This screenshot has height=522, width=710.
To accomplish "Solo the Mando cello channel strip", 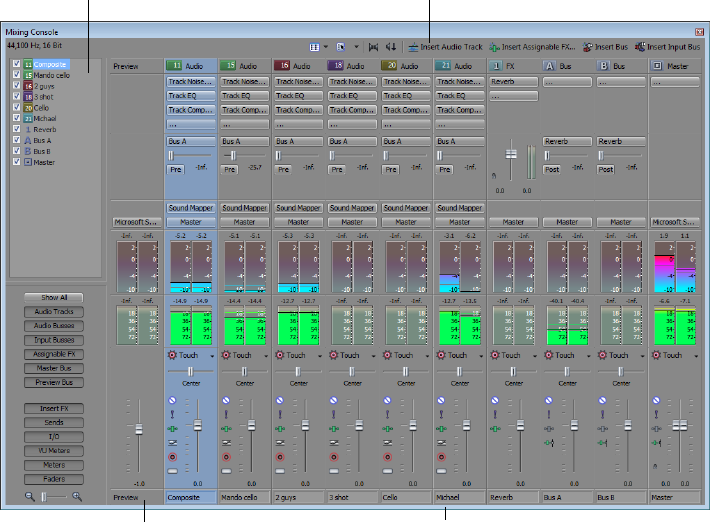I will click(226, 414).
